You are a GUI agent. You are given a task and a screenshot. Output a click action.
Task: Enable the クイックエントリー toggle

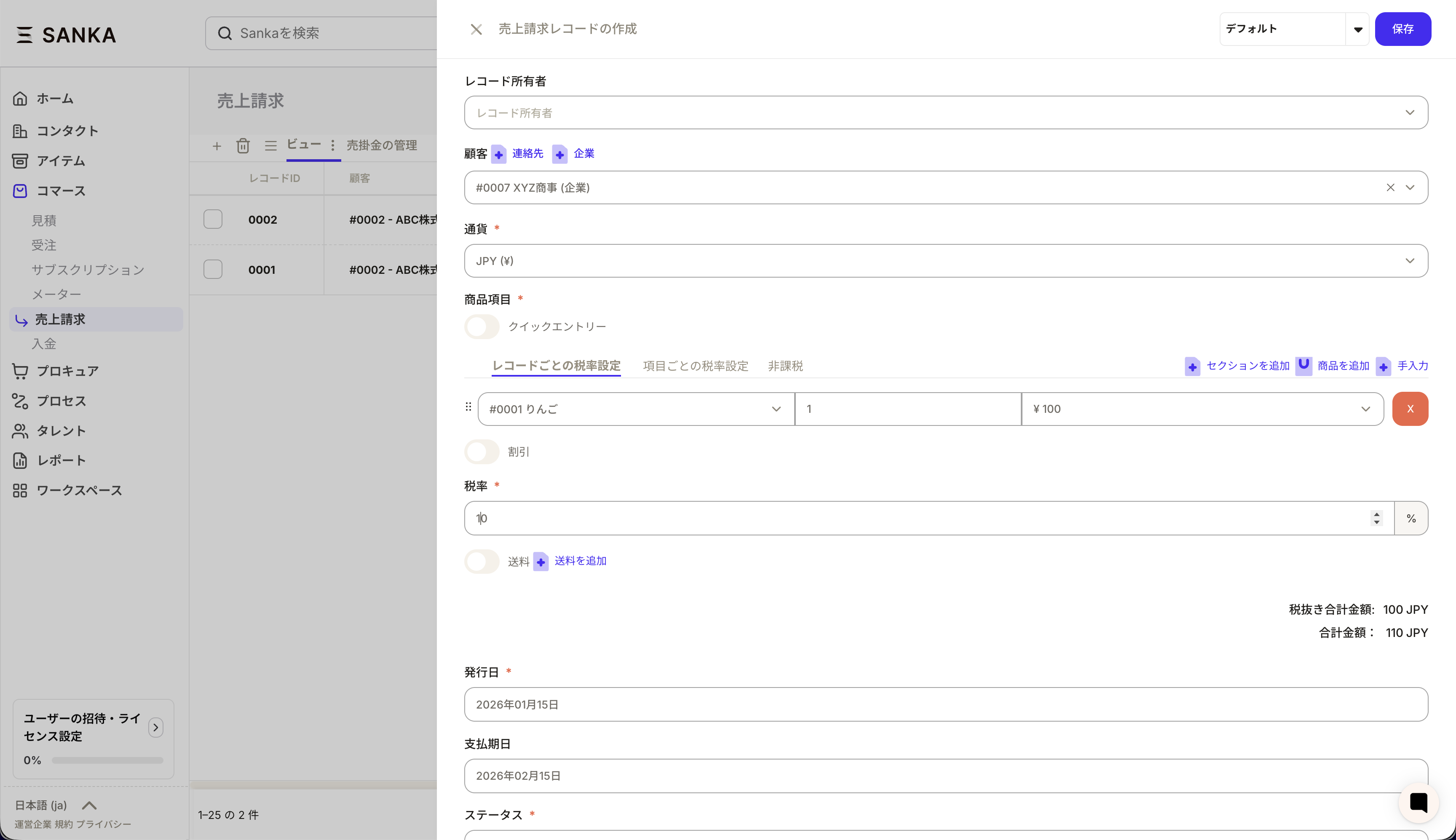(x=482, y=326)
